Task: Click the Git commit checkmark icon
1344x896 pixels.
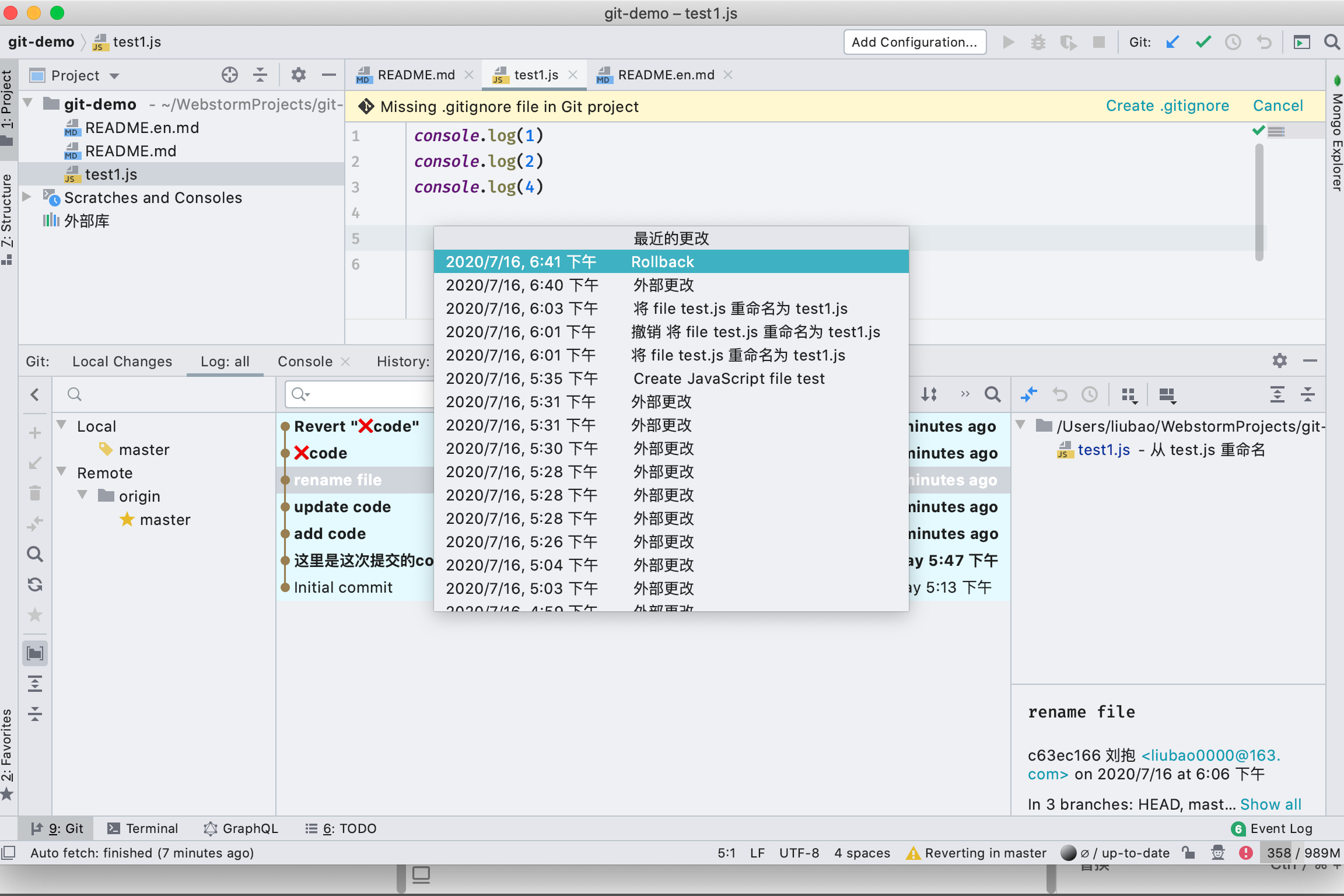Action: [x=1203, y=42]
